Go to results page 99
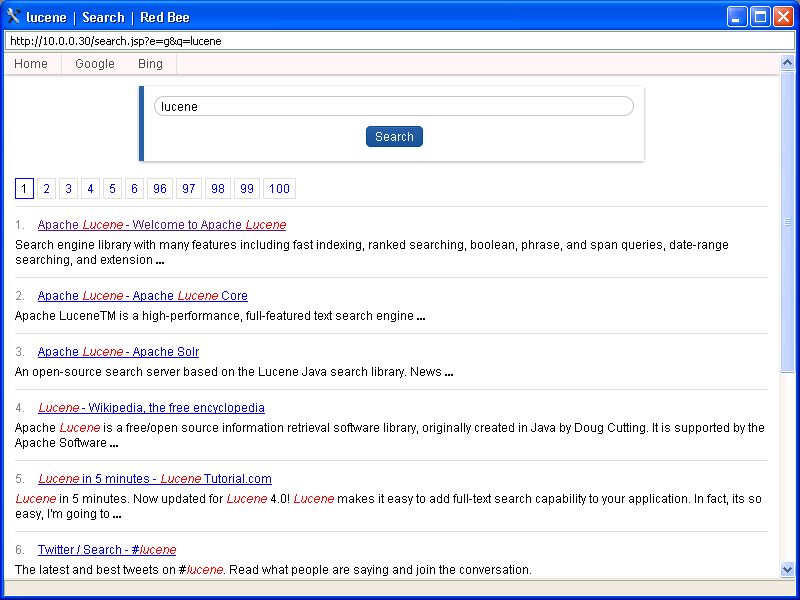 247,188
